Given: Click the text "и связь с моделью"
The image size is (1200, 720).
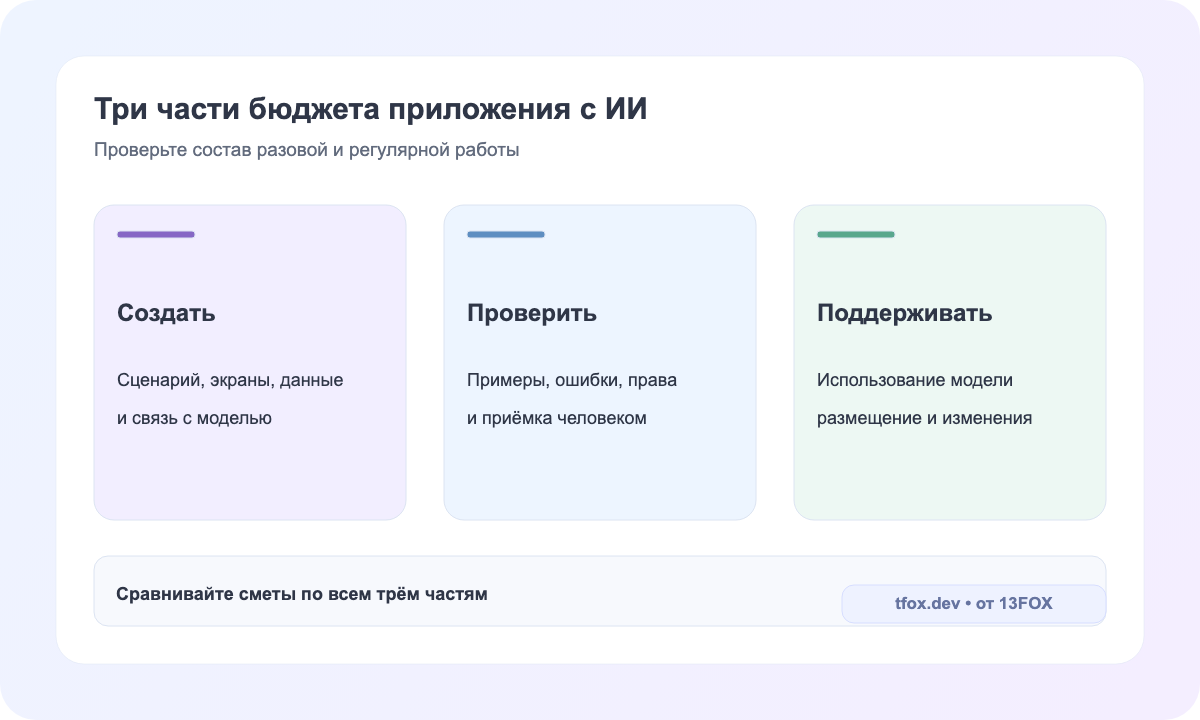Looking at the screenshot, I should tap(194, 418).
